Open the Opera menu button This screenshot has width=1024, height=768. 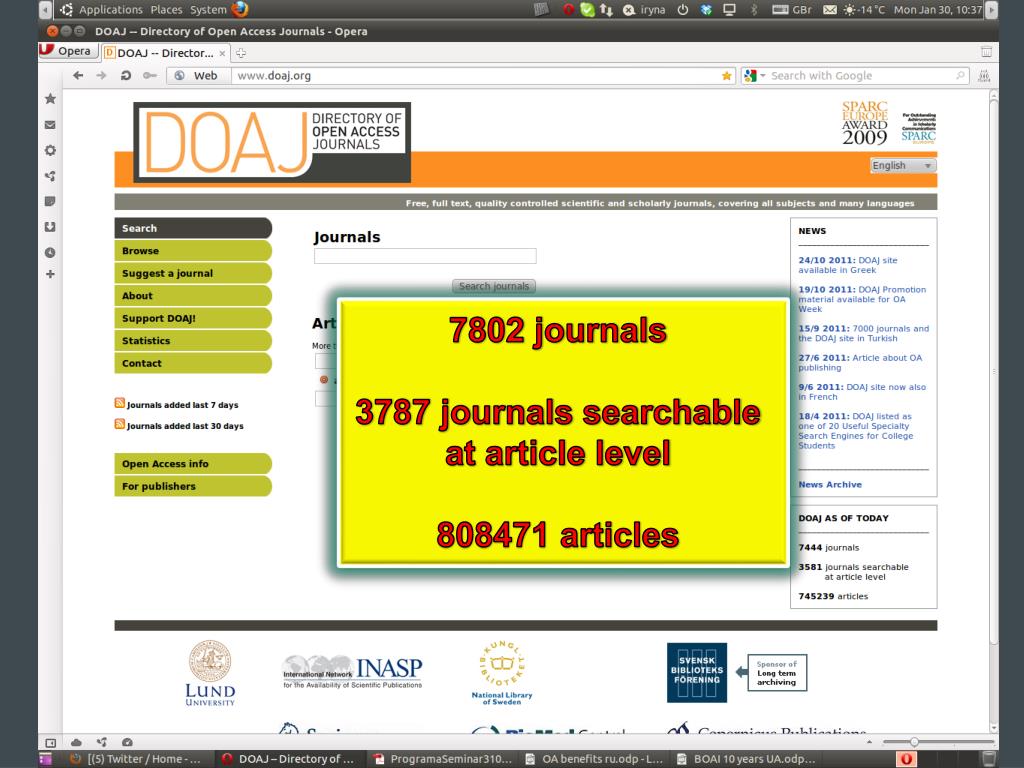(x=69, y=51)
